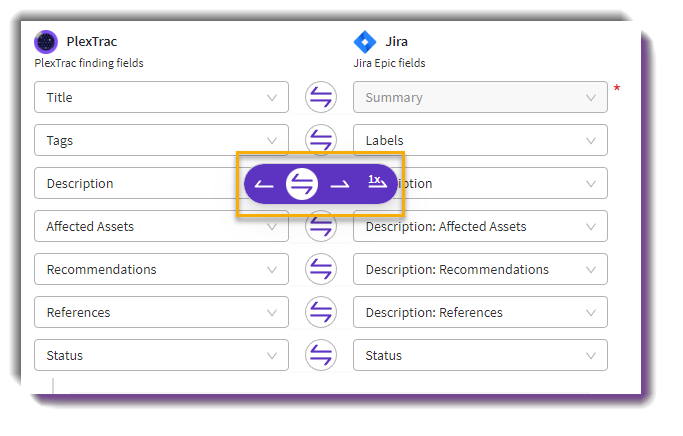Choose right-pointing sync arrow in popup

(x=340, y=184)
